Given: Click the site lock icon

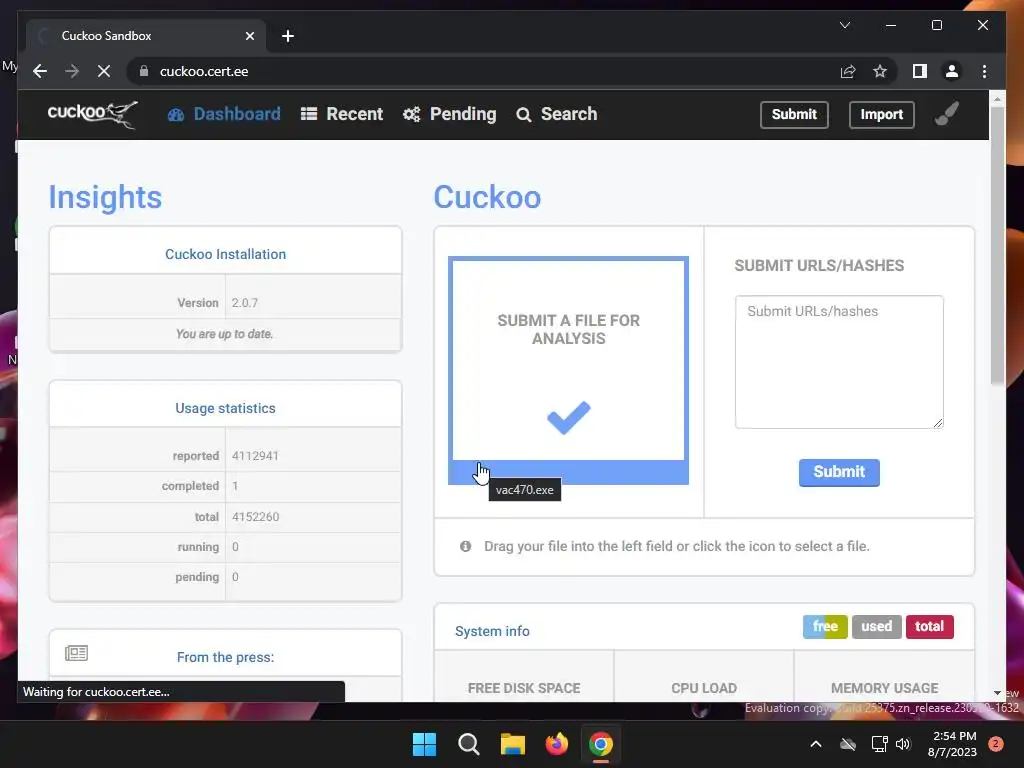Looking at the screenshot, I should tap(144, 71).
